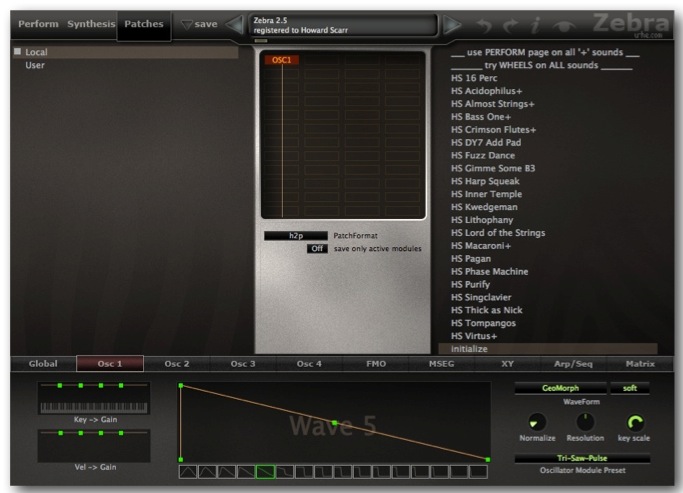
Task: Click the middle green handle on waveform
Action: pos(334,423)
